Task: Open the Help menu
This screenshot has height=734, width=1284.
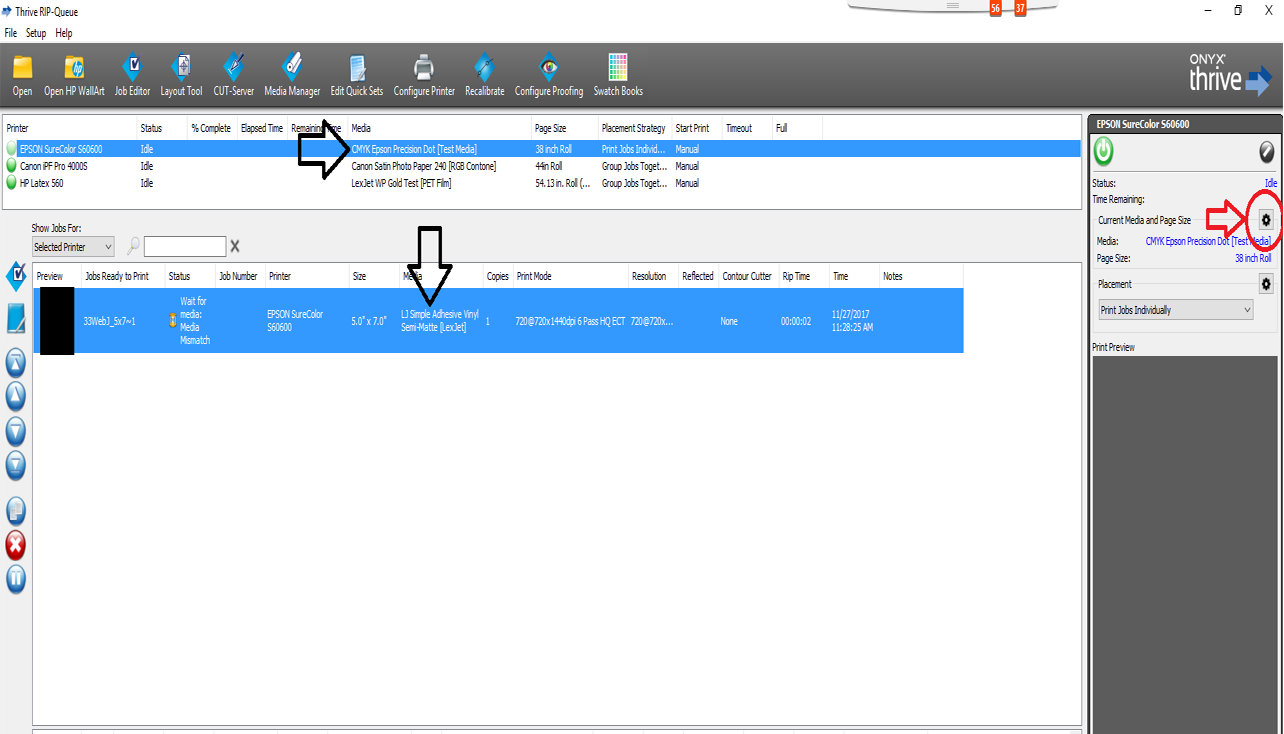Action: (x=64, y=33)
